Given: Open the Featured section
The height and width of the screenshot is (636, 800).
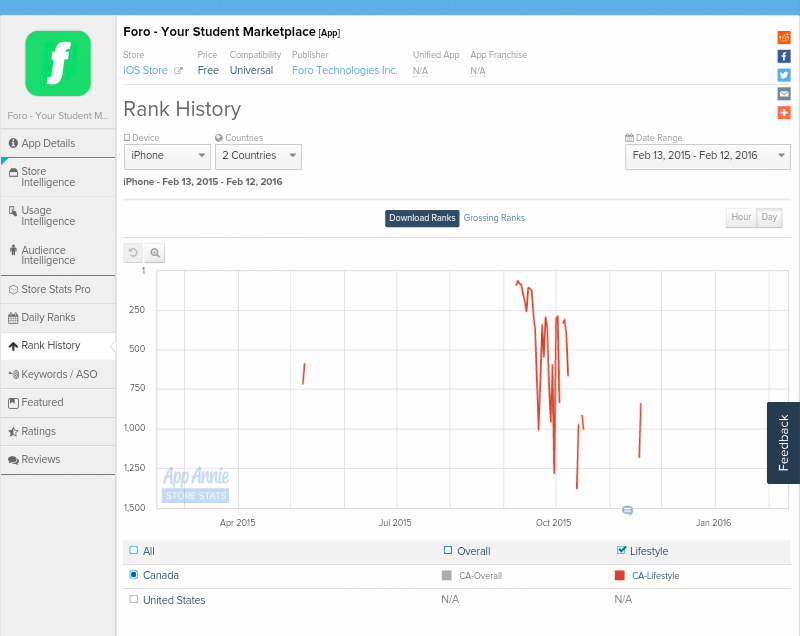Looking at the screenshot, I should coord(58,403).
